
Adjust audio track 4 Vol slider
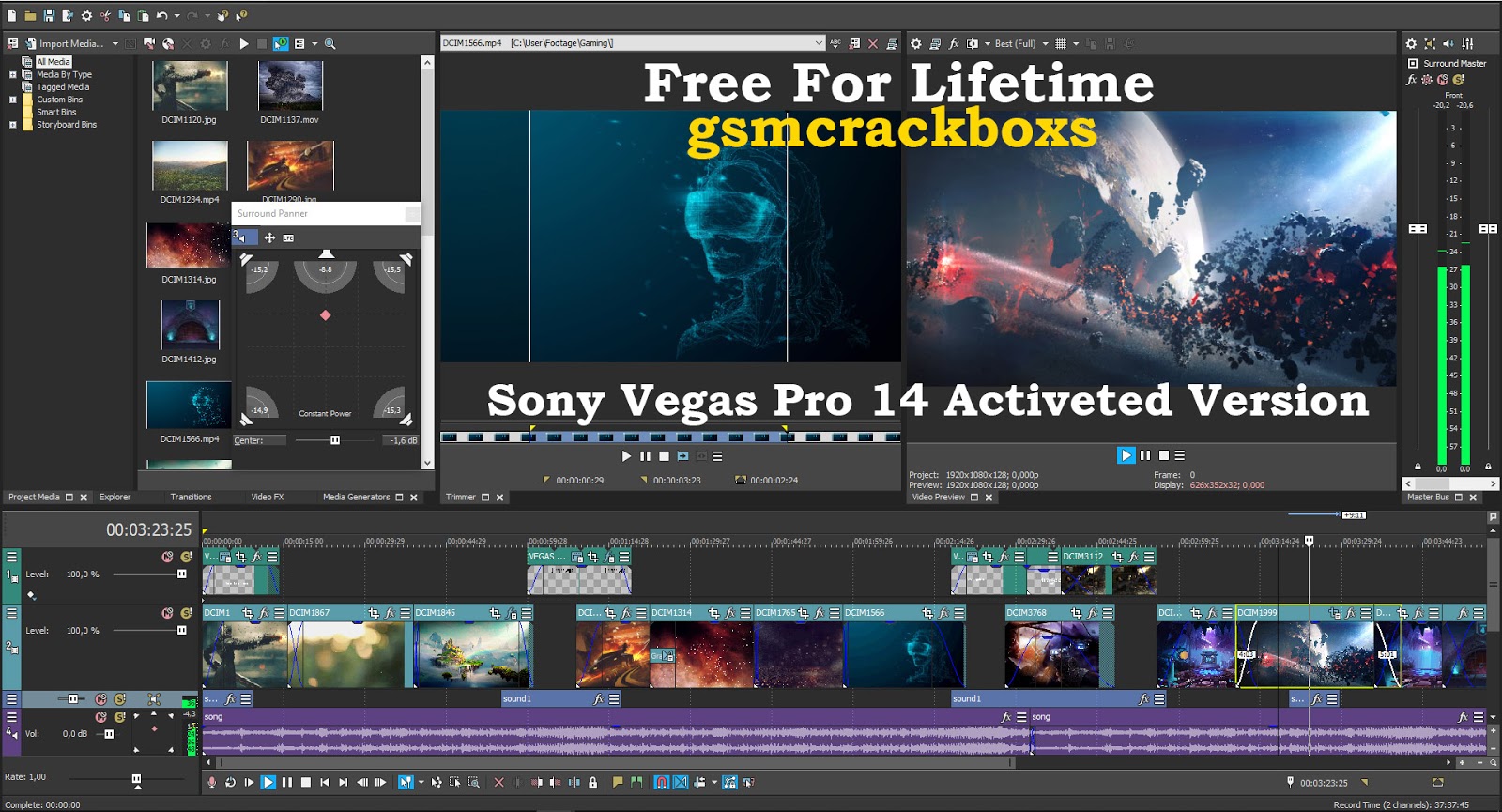109,734
